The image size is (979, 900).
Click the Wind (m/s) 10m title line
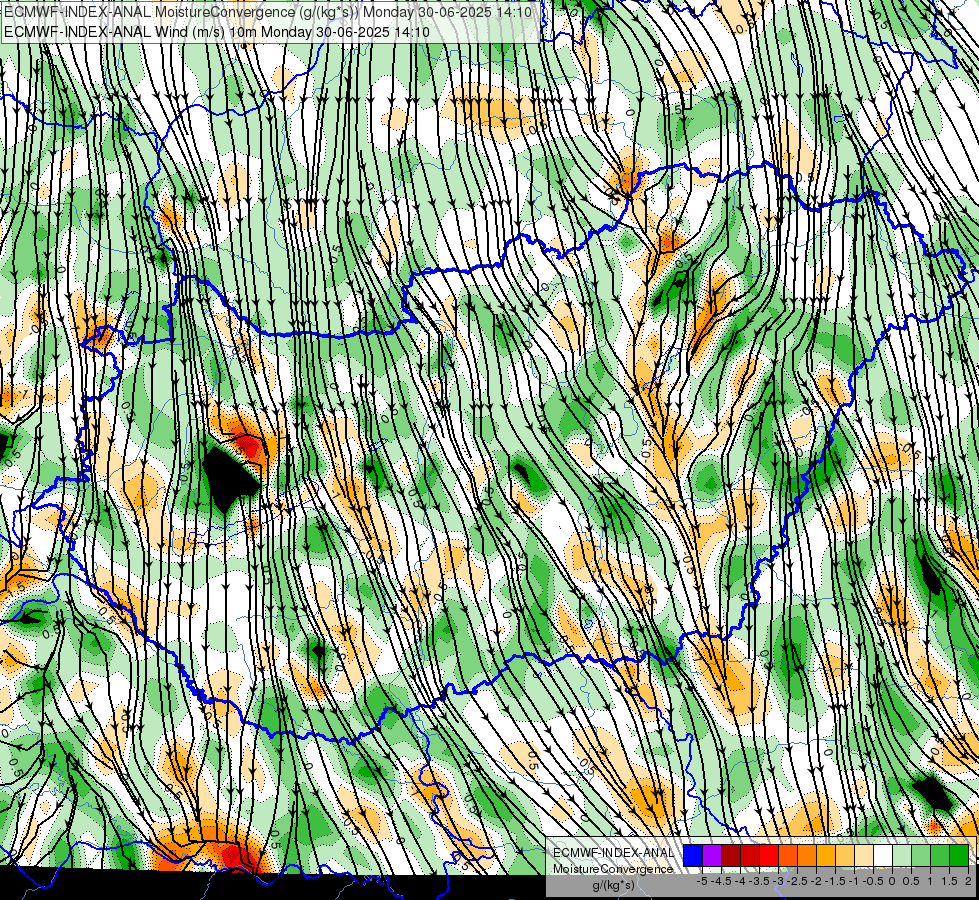pyautogui.click(x=217, y=31)
